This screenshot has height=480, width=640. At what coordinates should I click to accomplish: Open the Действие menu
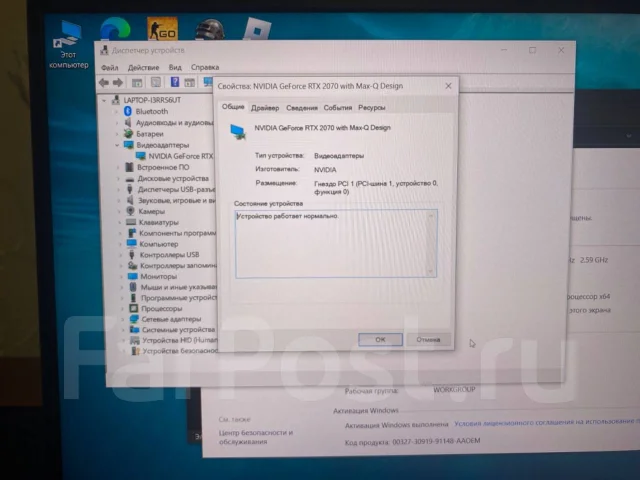(x=143, y=67)
